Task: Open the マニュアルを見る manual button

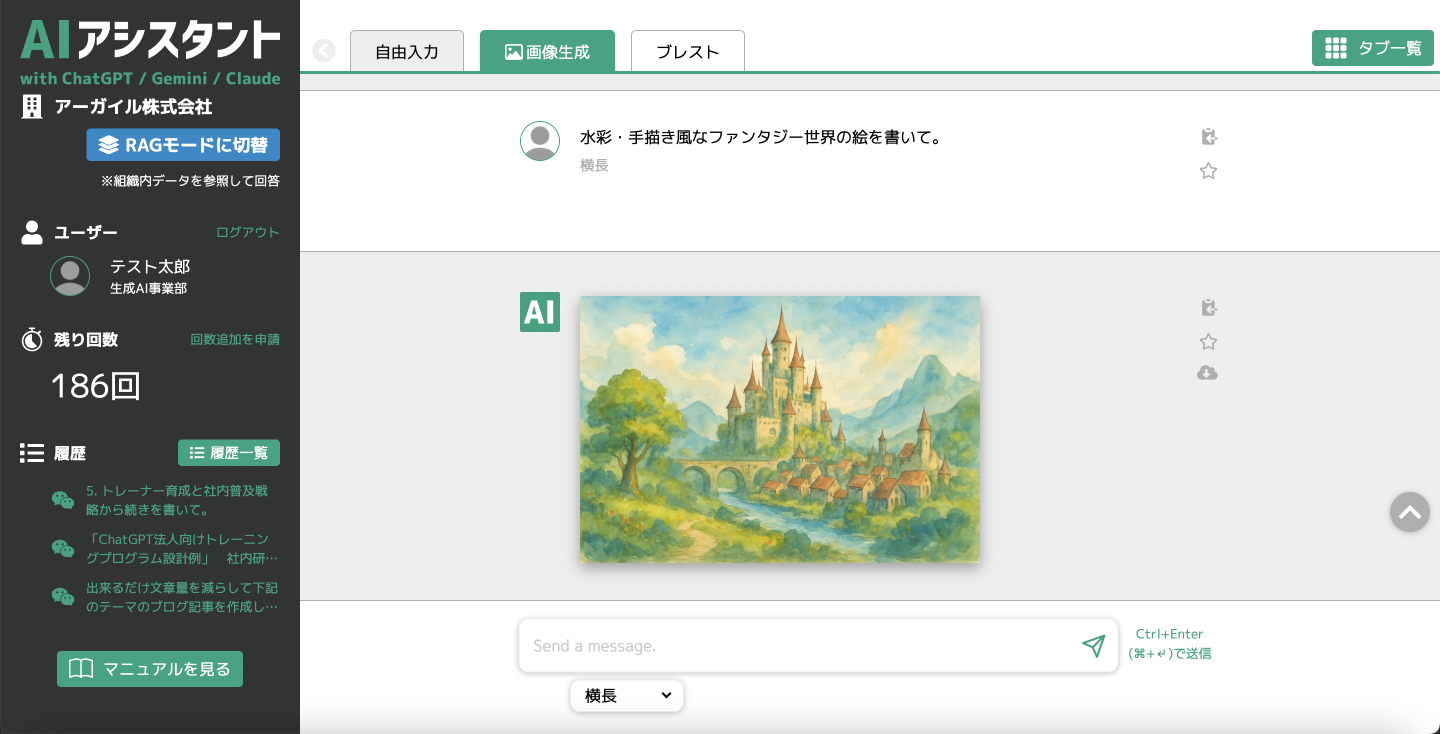Action: (x=150, y=669)
